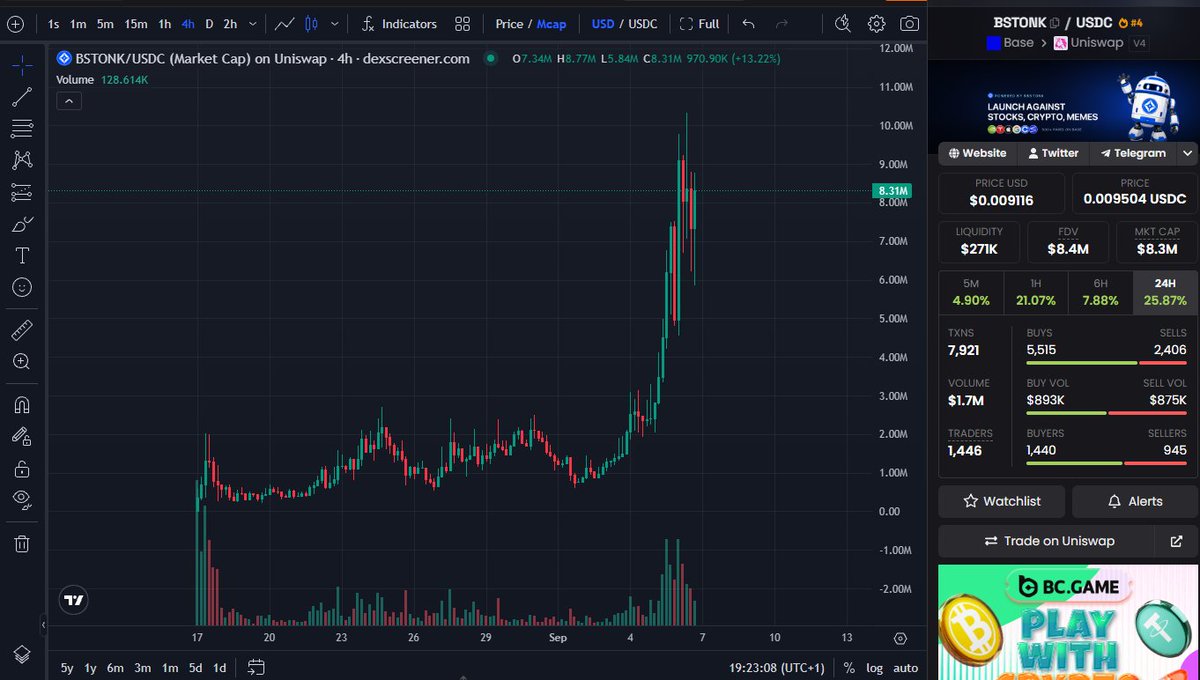
Task: Open the emoji icons tool
Action: 22,287
